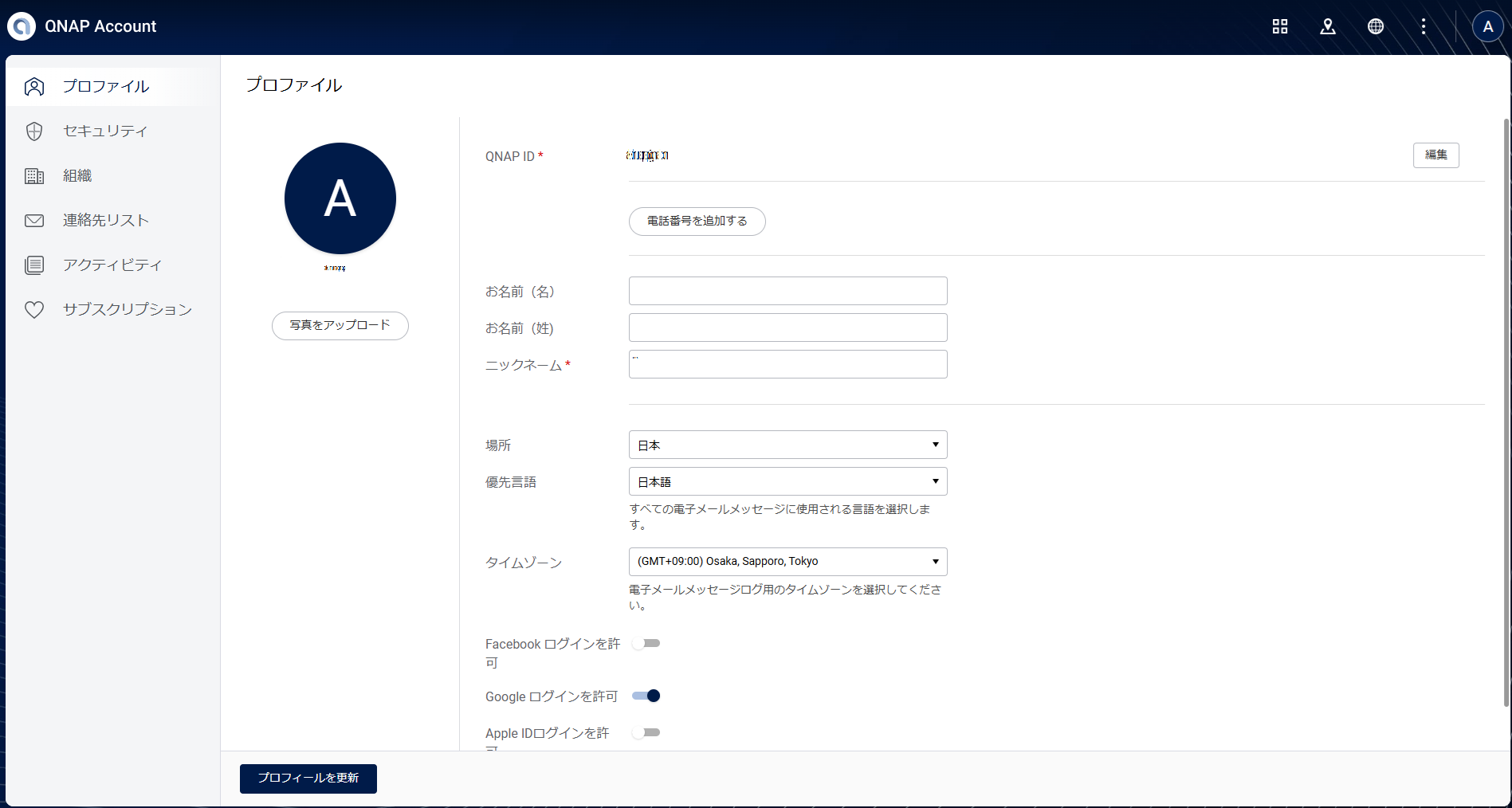Click 電話番号を追加する button

tap(697, 221)
